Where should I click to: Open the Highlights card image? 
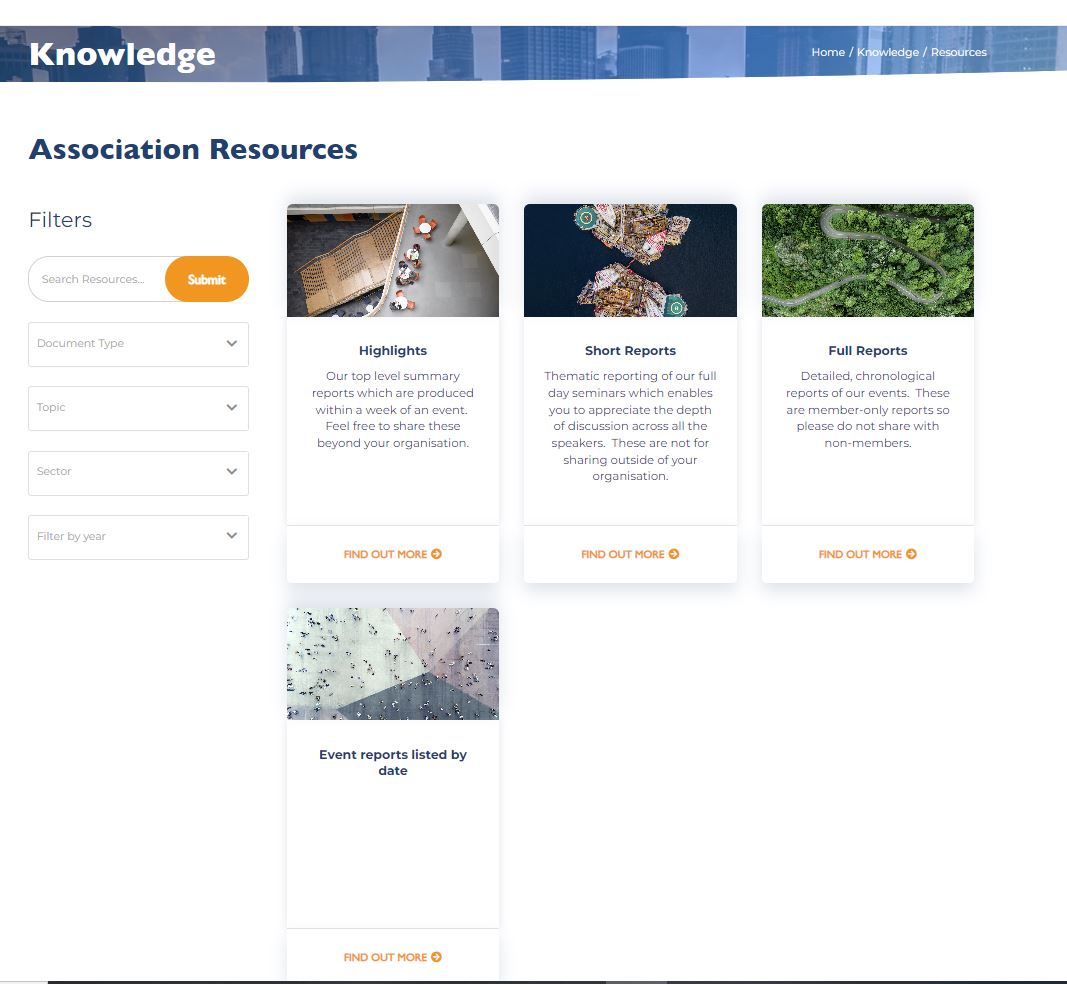393,260
